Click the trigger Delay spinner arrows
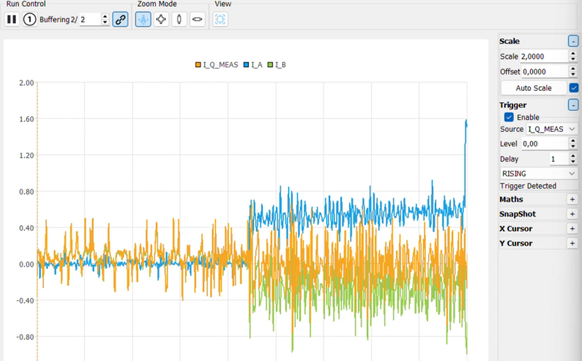 [x=573, y=159]
